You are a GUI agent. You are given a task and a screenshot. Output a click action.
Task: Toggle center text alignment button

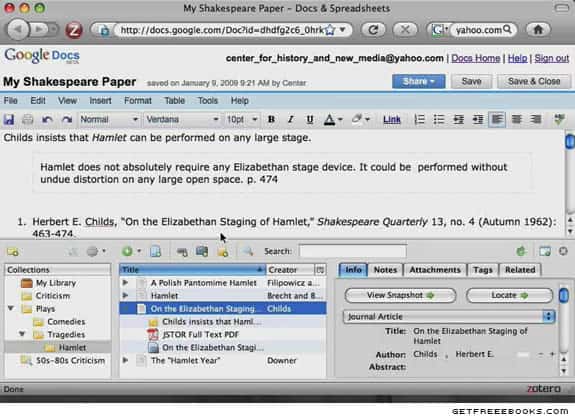click(517, 120)
